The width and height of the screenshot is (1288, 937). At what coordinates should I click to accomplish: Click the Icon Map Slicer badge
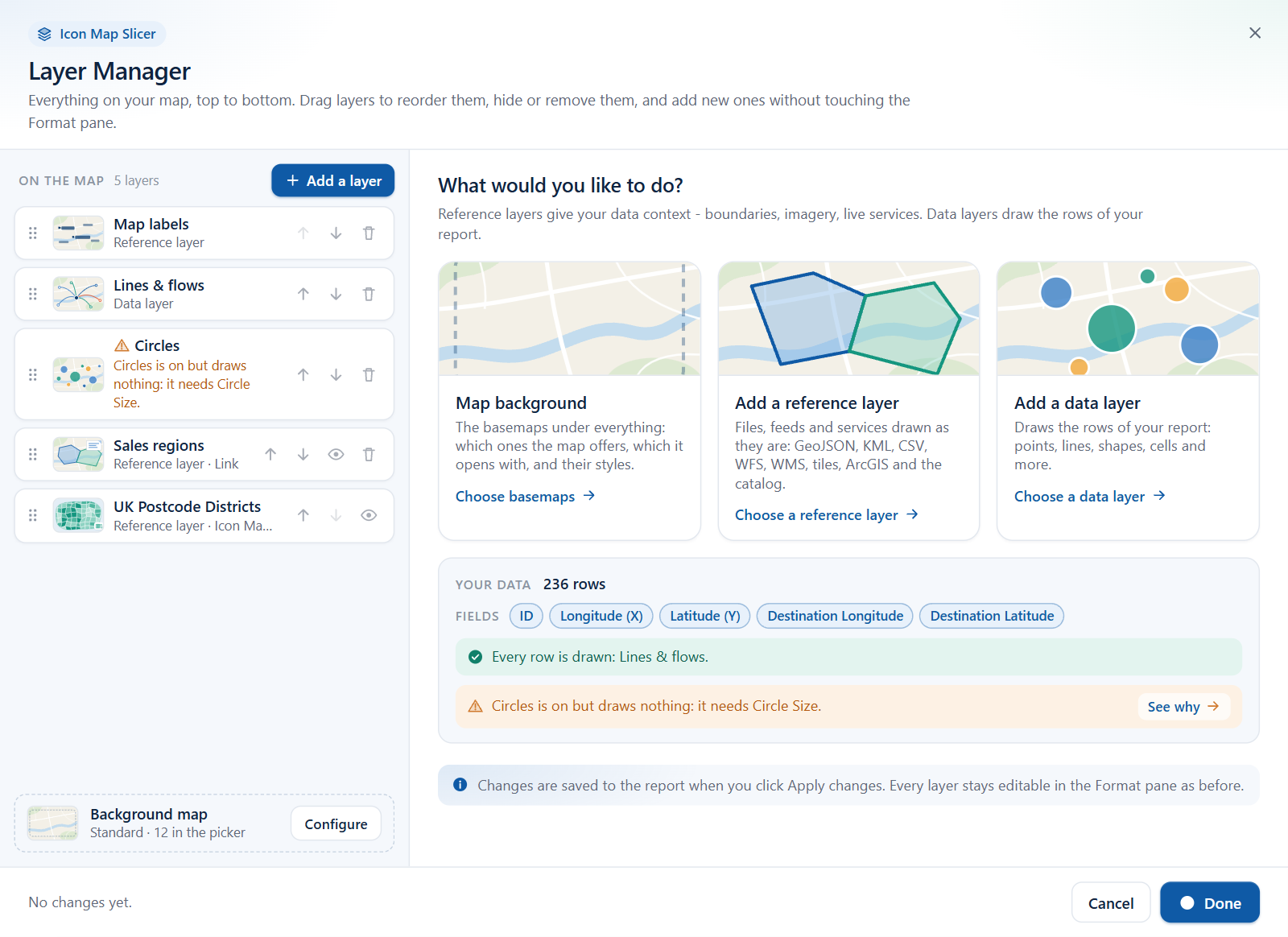point(97,34)
